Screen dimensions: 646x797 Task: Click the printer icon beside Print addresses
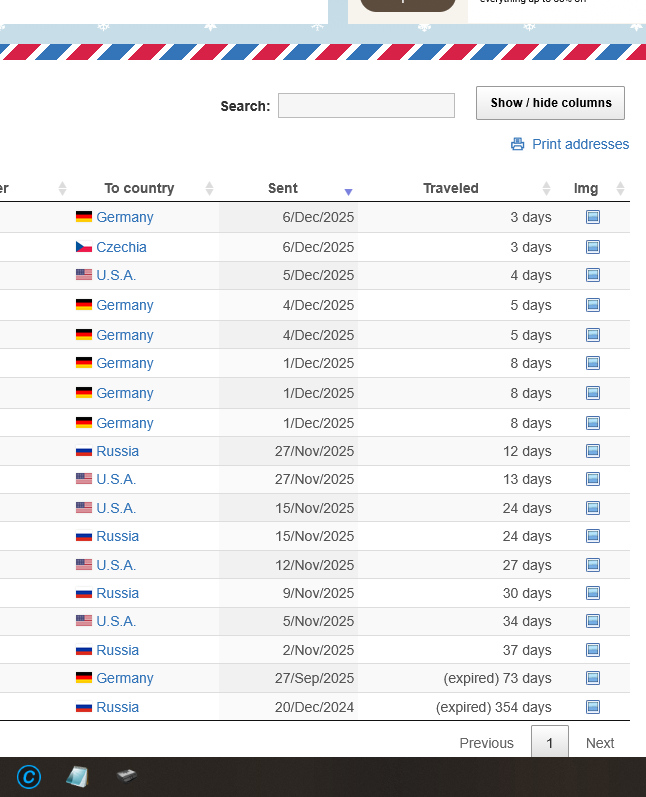[517, 144]
